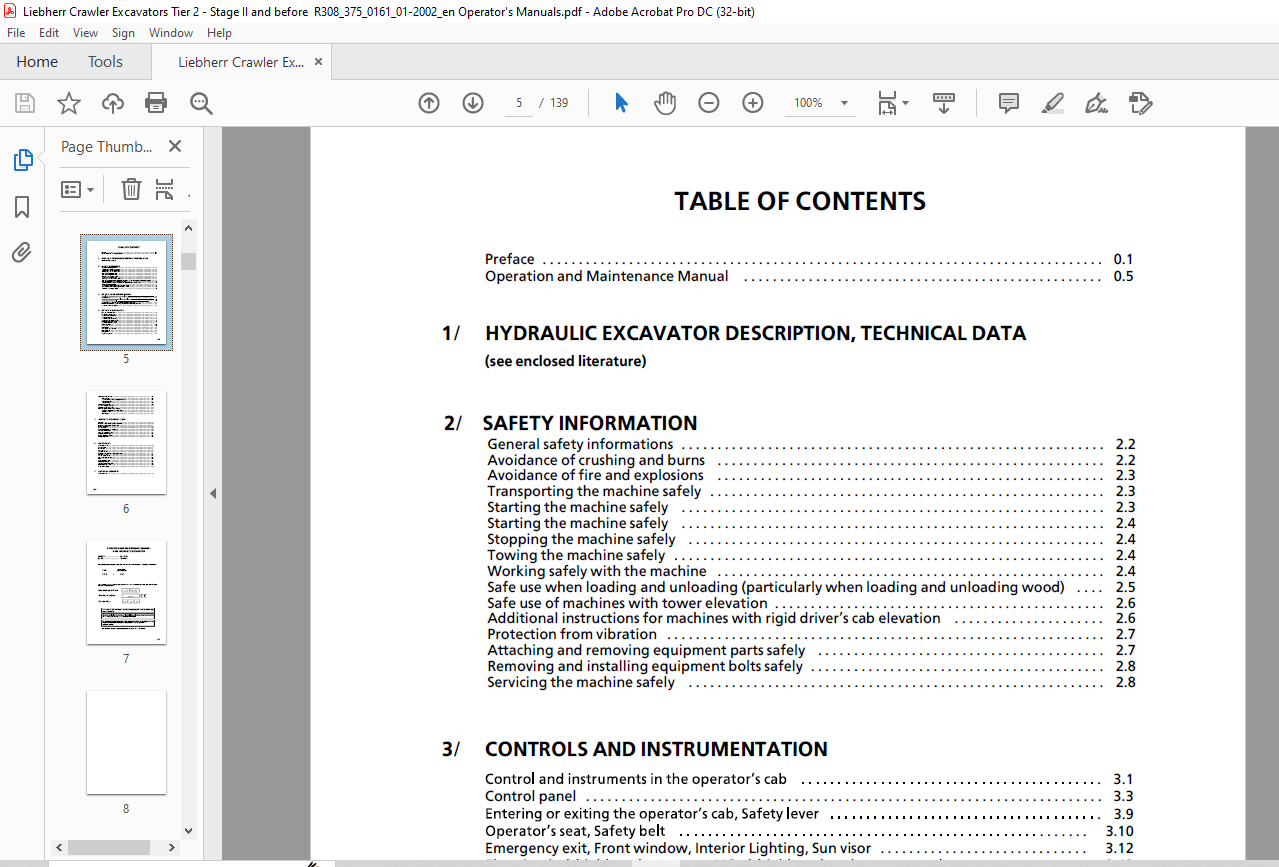The width and height of the screenshot is (1279, 867).
Task: Switch to the Tools tab
Action: (x=105, y=62)
